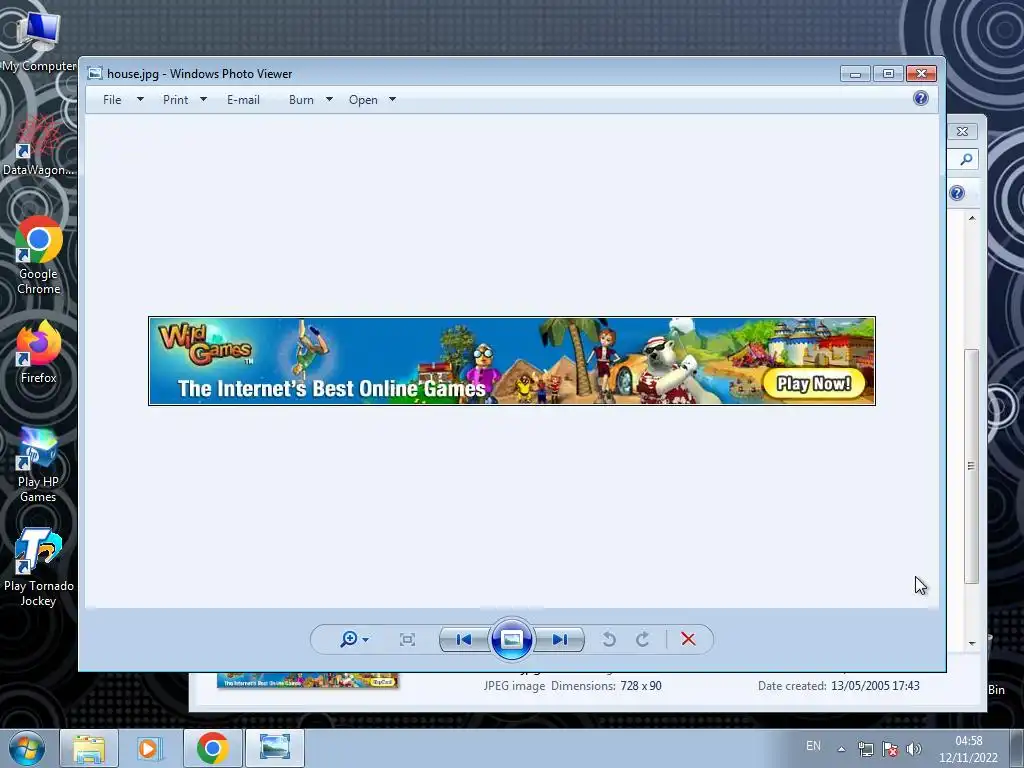Click the Photo Viewer taskbar button
Viewport: 1024px width, 768px height.
(275, 748)
